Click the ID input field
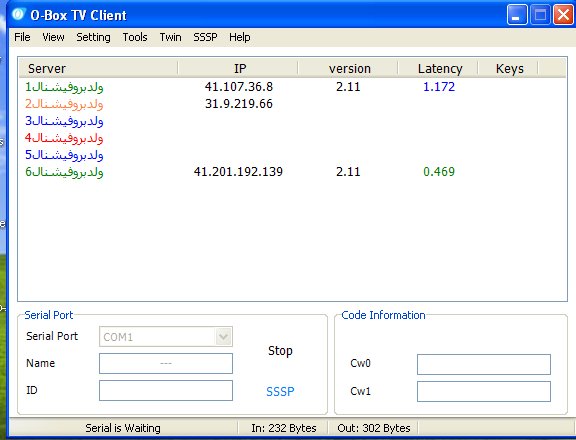 coord(166,390)
